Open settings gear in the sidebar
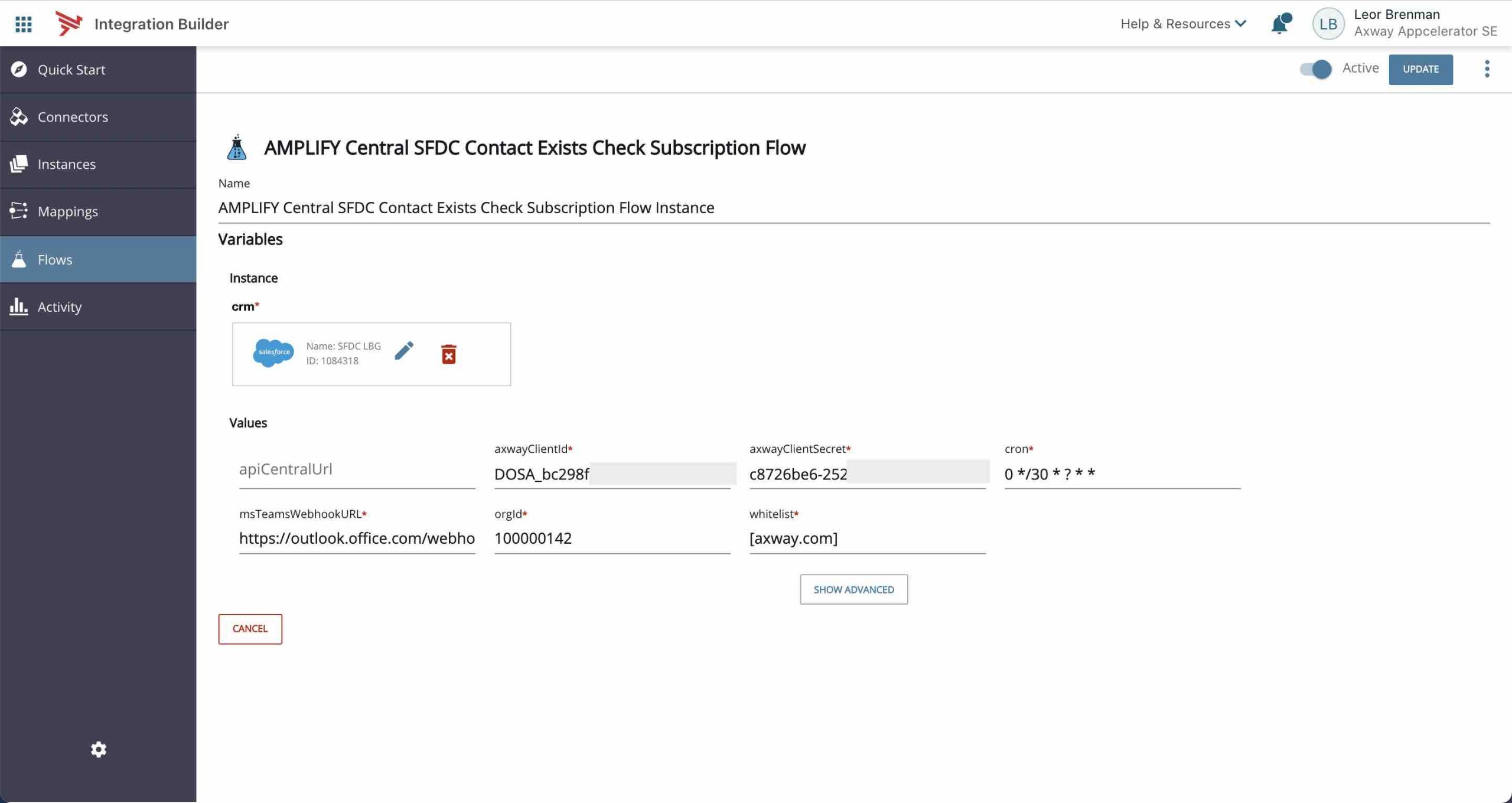The height and width of the screenshot is (803, 1512). [x=98, y=749]
